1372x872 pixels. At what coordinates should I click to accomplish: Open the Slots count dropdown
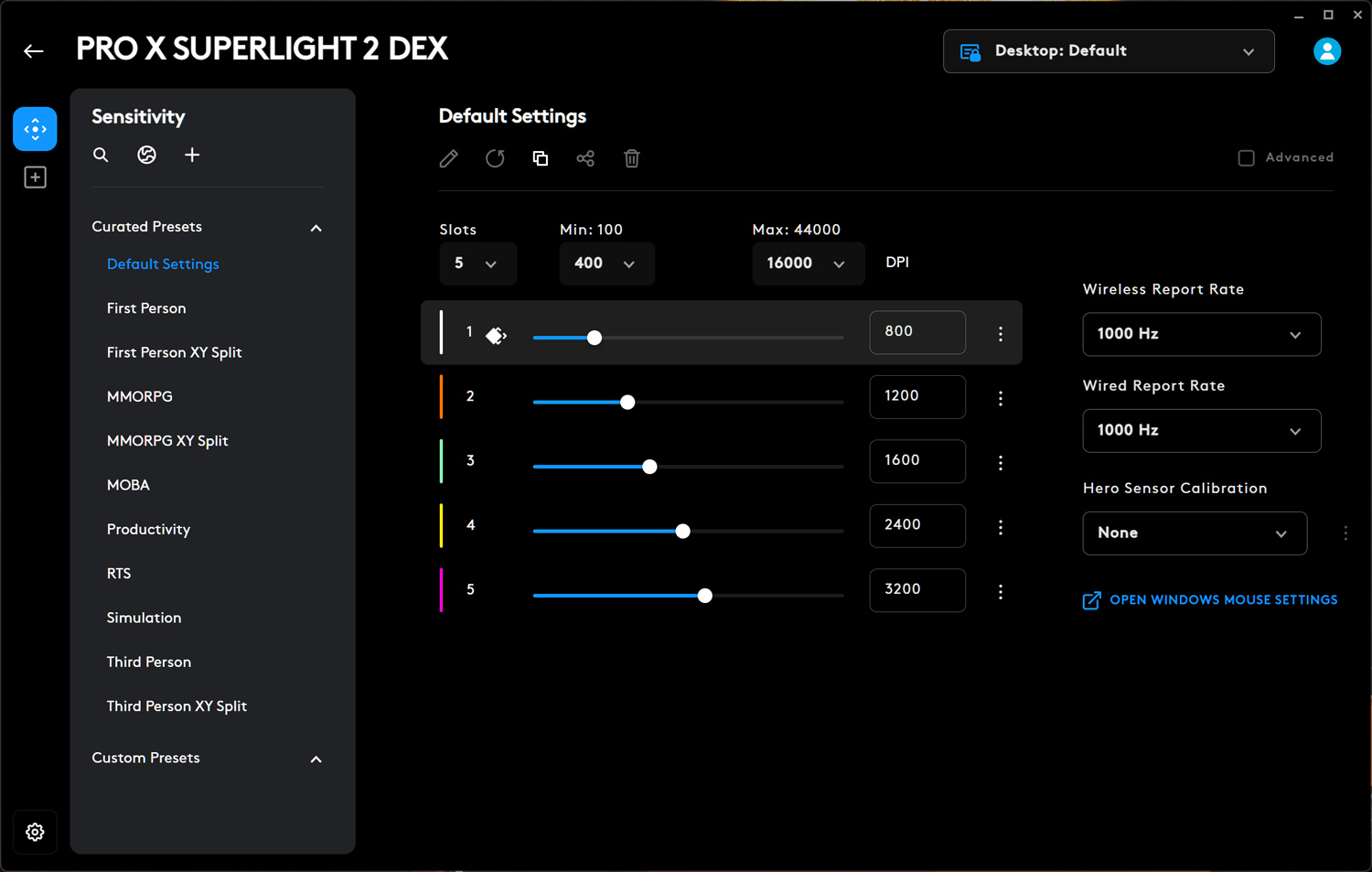click(477, 264)
